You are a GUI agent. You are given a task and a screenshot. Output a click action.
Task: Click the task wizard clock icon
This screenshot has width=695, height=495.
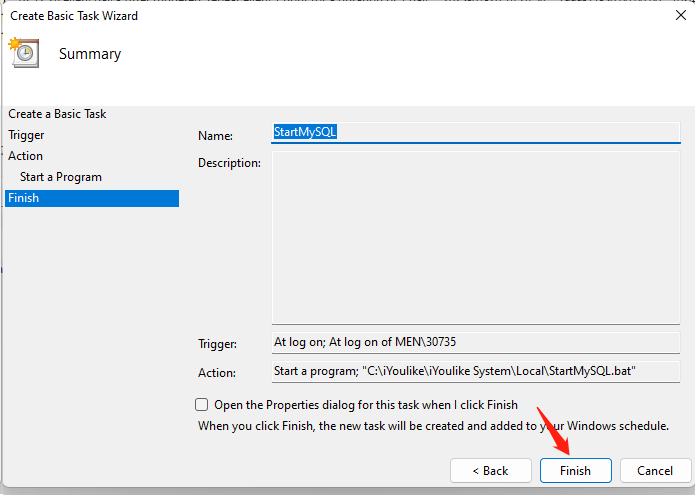[23, 53]
